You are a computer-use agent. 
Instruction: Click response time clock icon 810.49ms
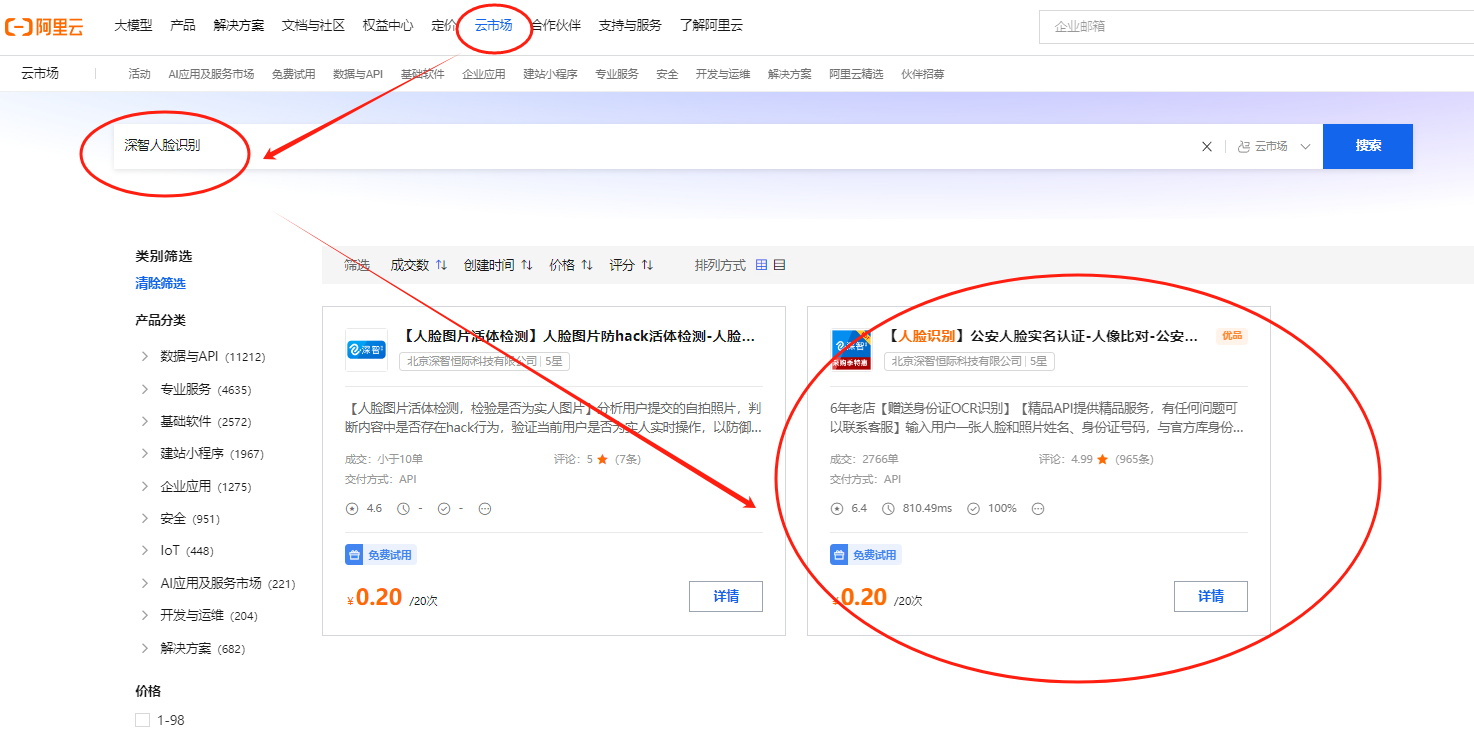point(888,509)
